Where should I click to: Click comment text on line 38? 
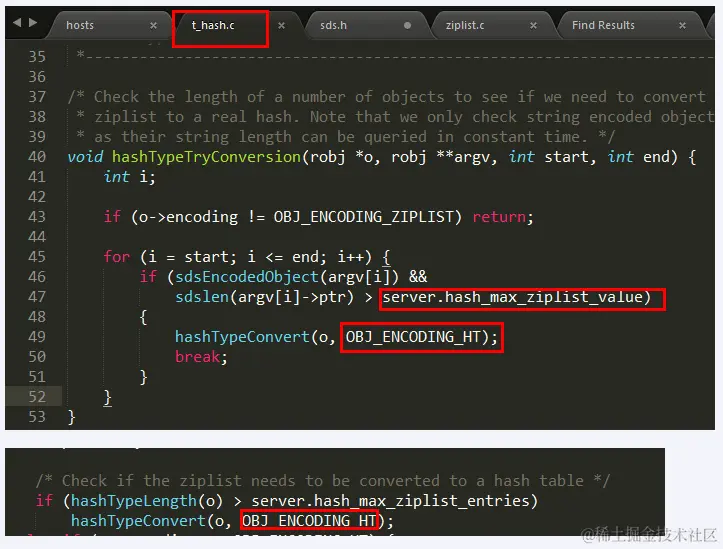coord(395,117)
